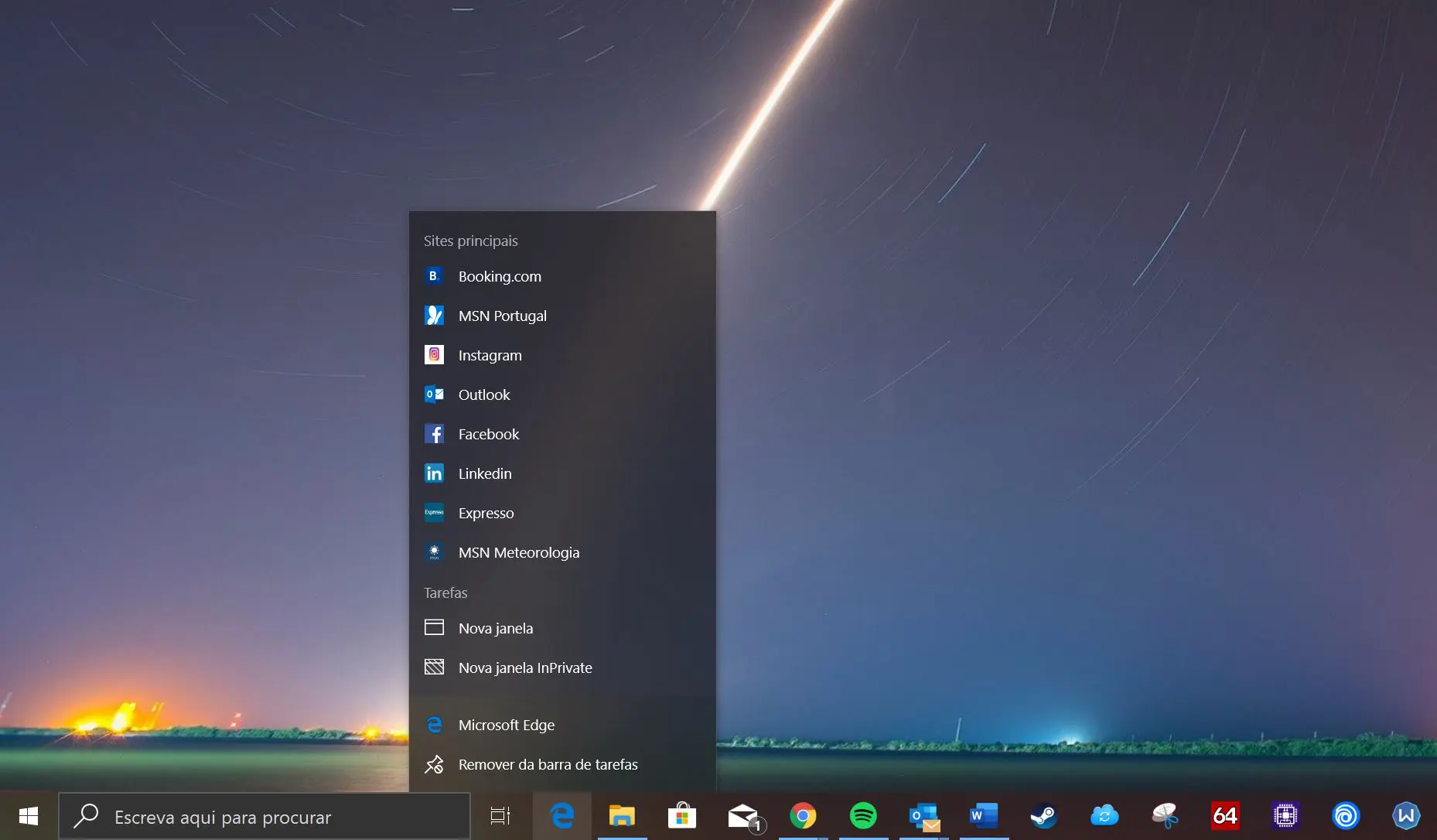
Task: Click the magnifier icon in the search box
Action: click(86, 815)
